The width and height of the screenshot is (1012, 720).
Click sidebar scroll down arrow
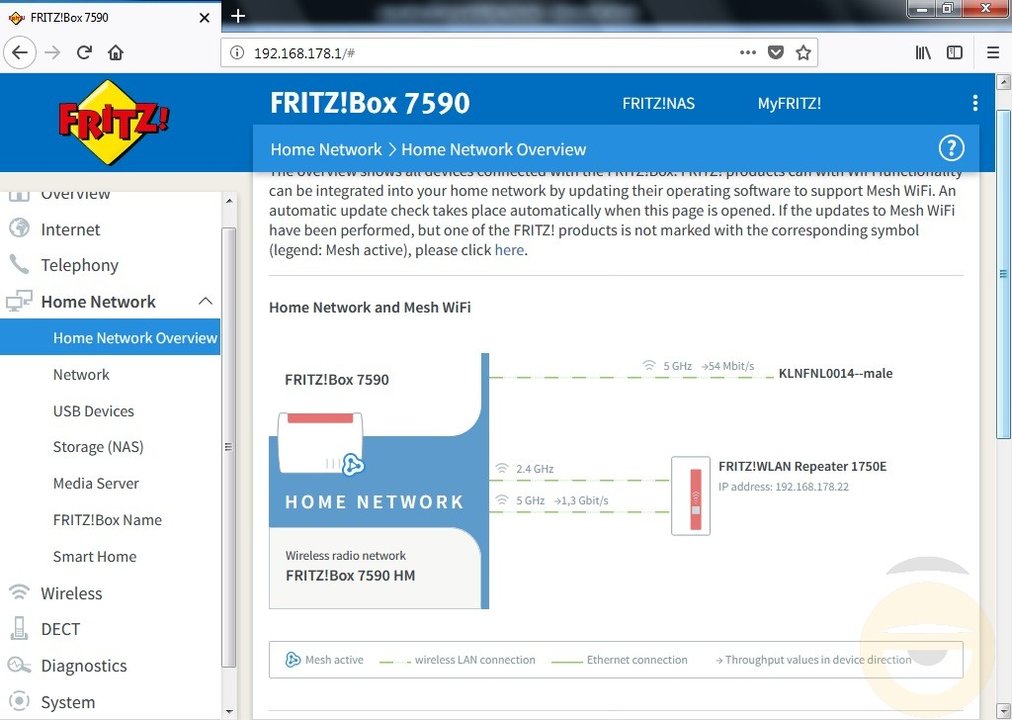[x=229, y=712]
